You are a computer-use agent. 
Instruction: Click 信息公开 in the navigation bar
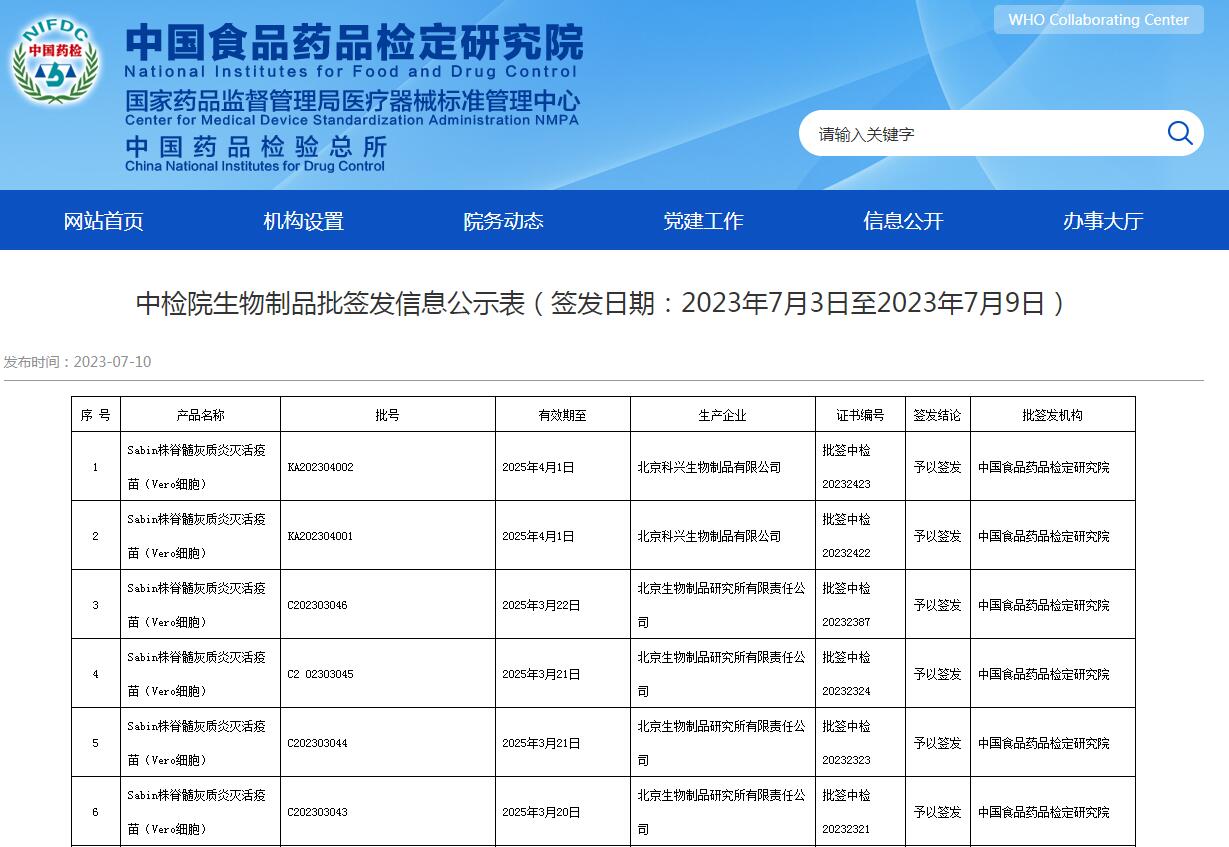(x=903, y=221)
